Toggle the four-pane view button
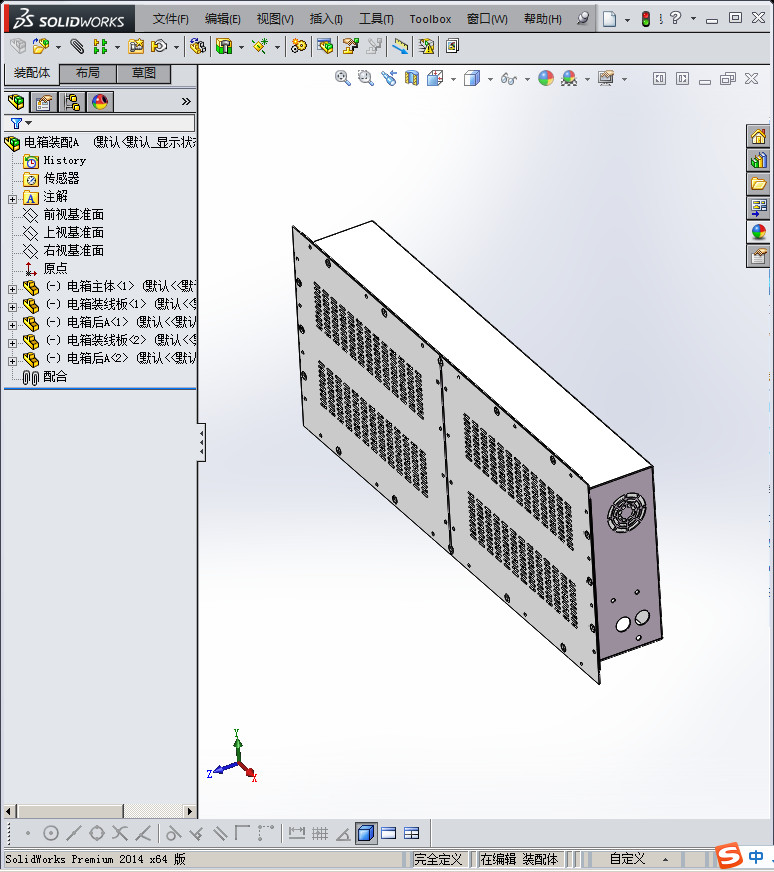The height and width of the screenshot is (872, 774). [411, 833]
